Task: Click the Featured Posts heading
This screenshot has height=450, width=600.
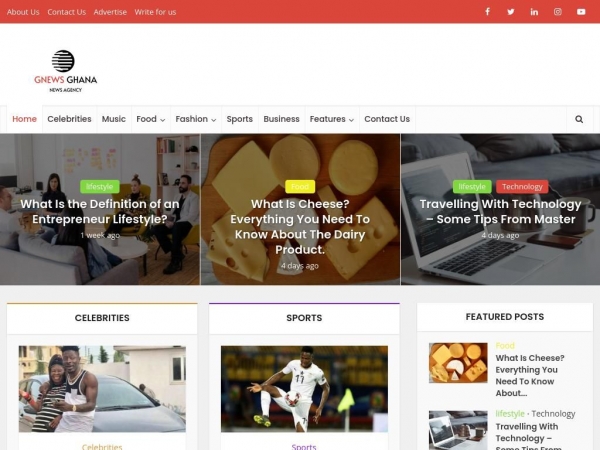Action: click(505, 317)
